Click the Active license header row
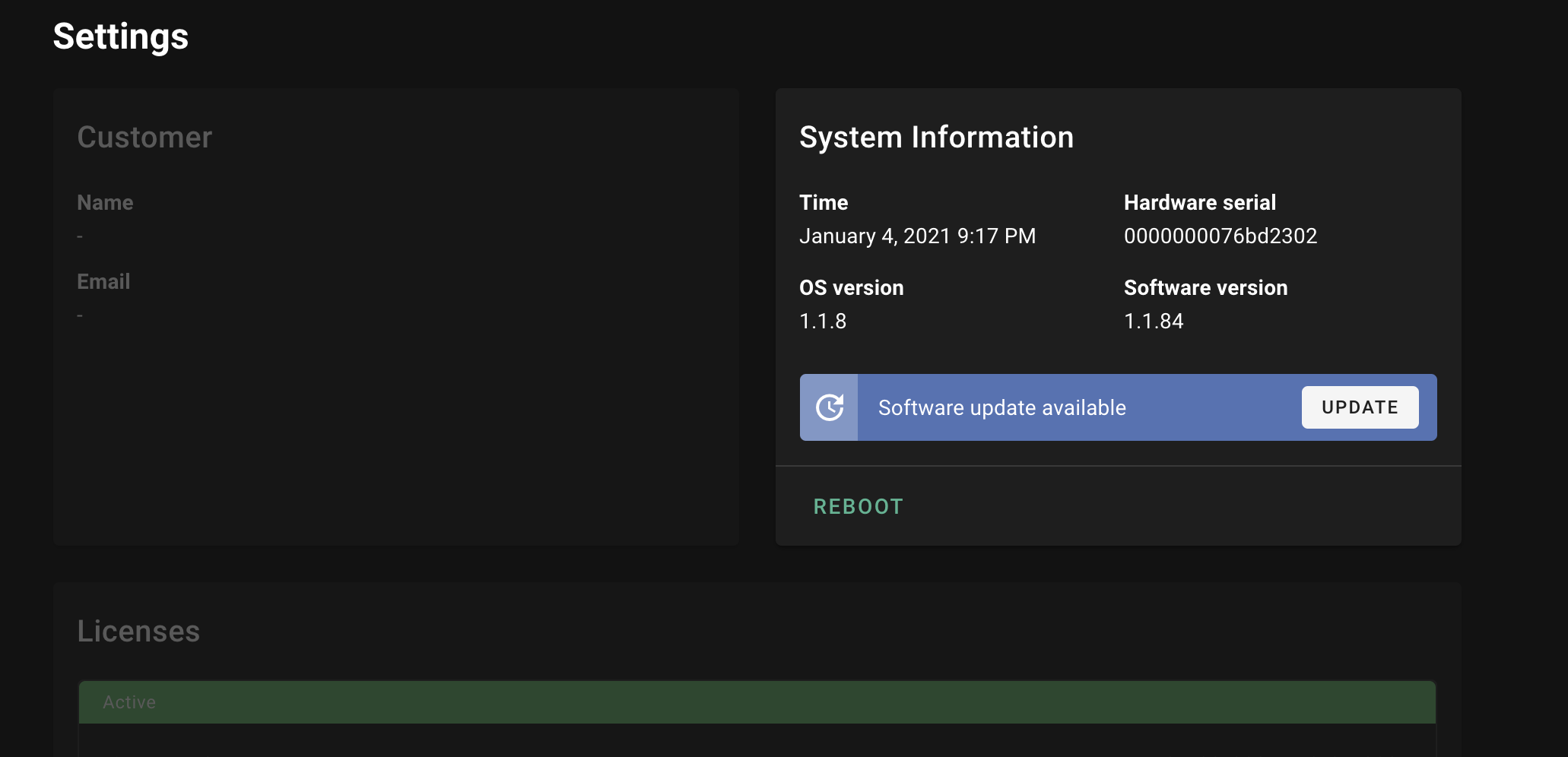 pyautogui.click(x=757, y=702)
